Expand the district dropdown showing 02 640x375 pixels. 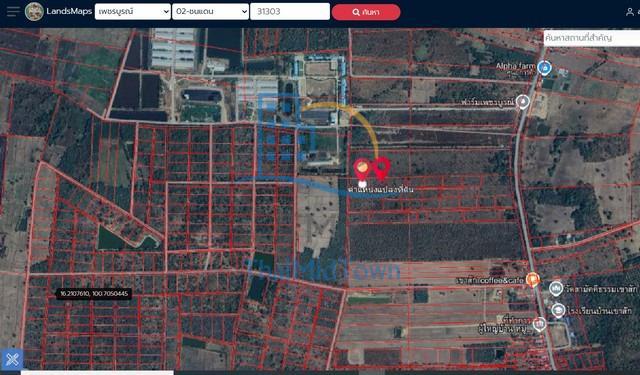210,11
